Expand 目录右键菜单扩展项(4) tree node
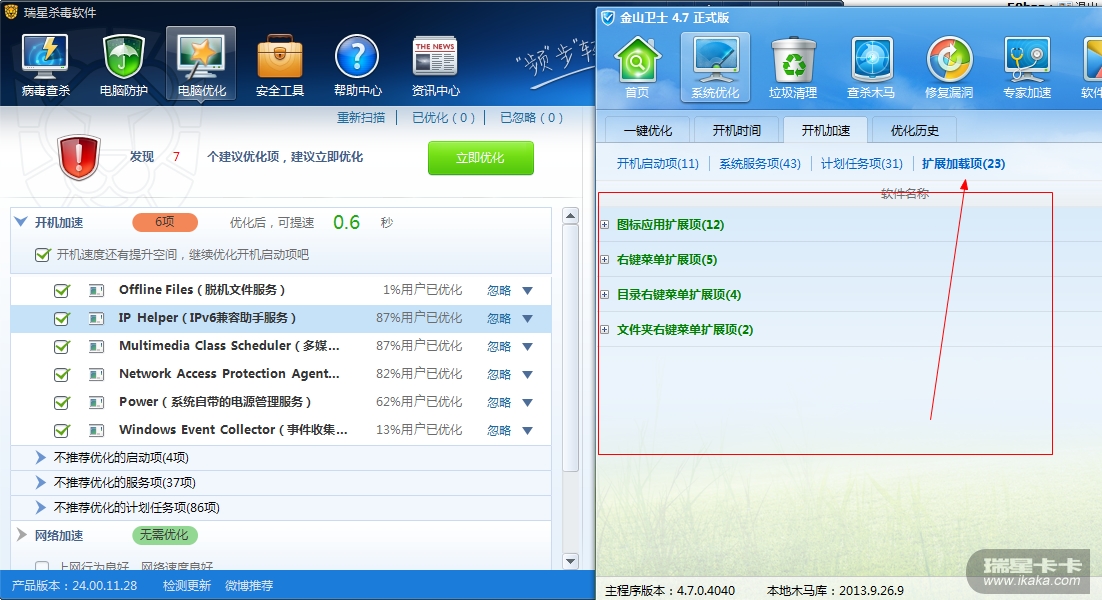This screenshot has width=1102, height=600. pos(604,294)
